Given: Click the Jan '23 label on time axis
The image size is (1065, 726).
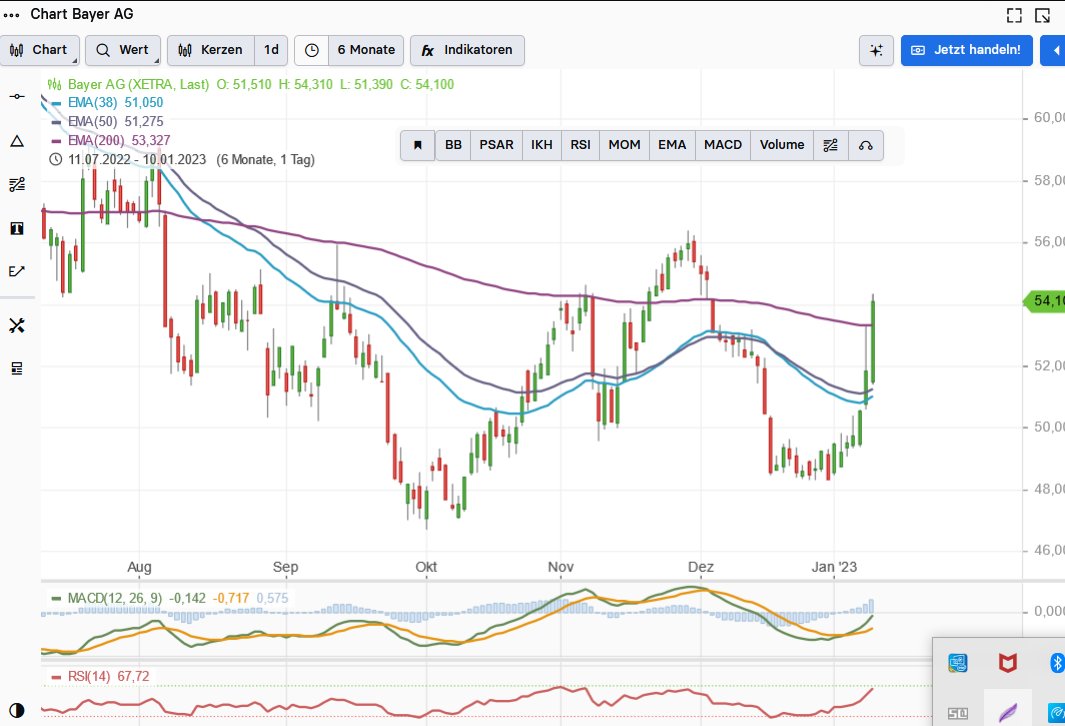Looking at the screenshot, I should [x=834, y=567].
